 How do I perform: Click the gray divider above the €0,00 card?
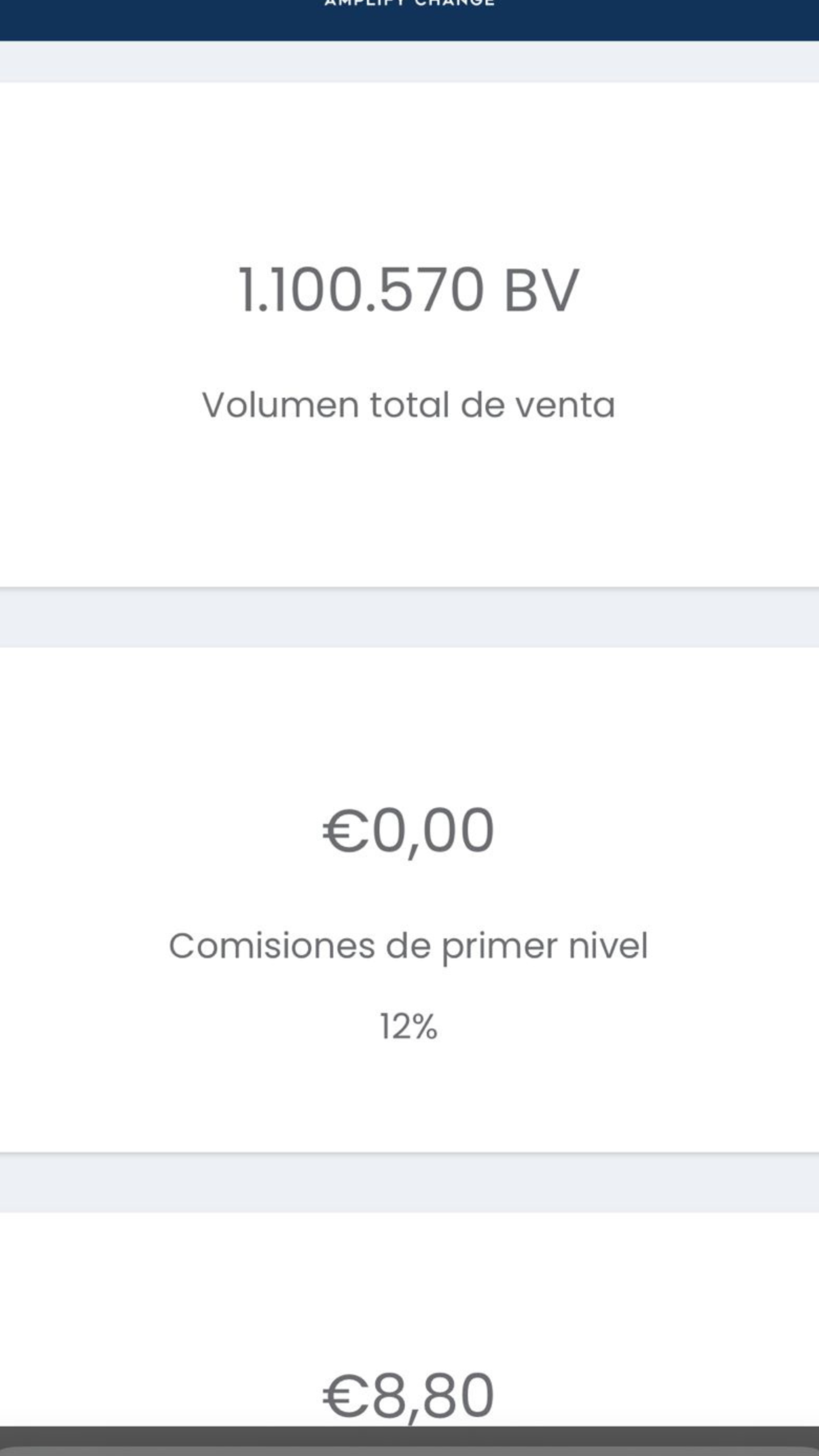[x=409, y=618]
